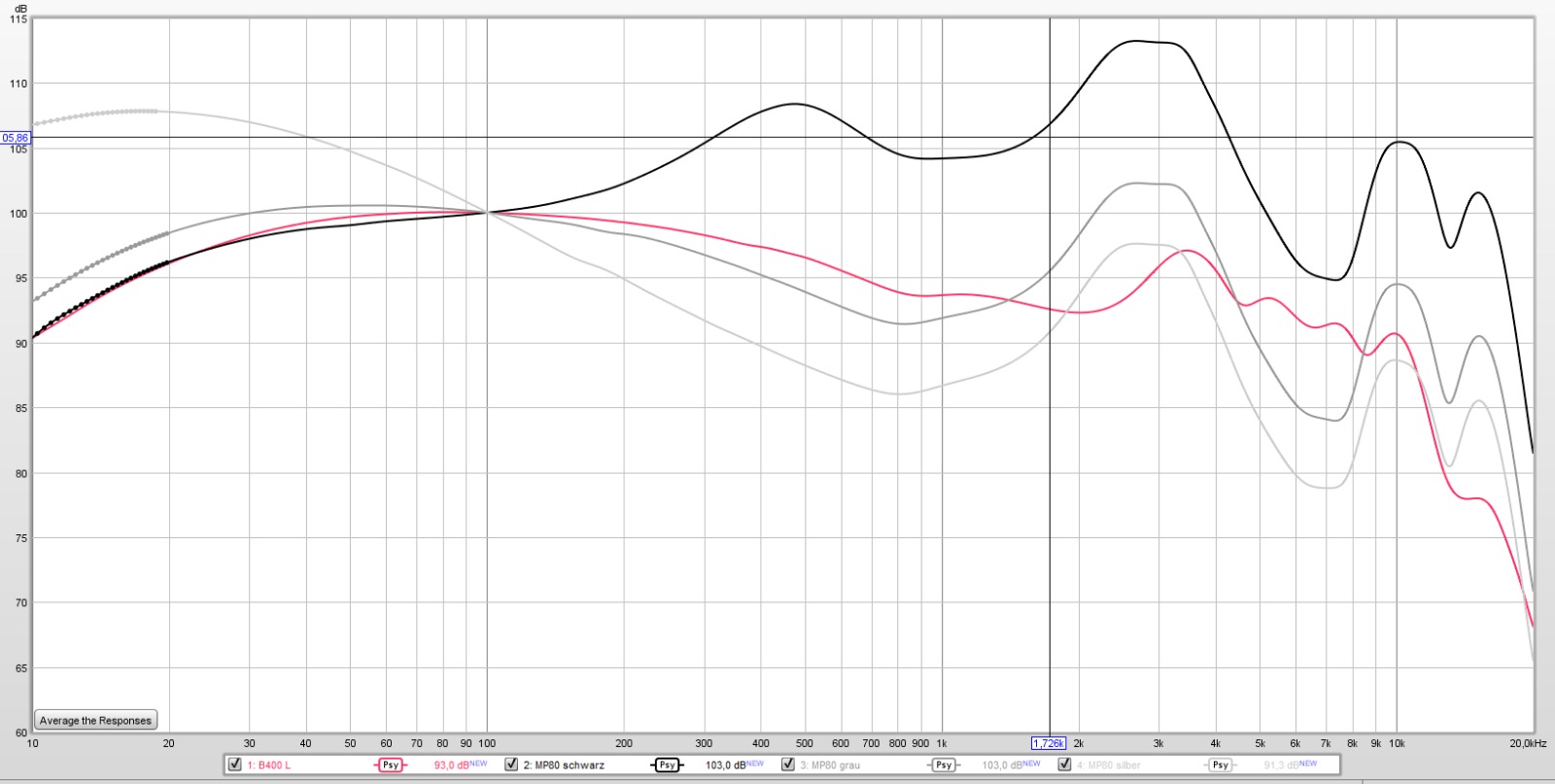Screen dimensions: 1555x784
Task: Click the black Psy icon for MP80 schwarz
Action: (667, 766)
